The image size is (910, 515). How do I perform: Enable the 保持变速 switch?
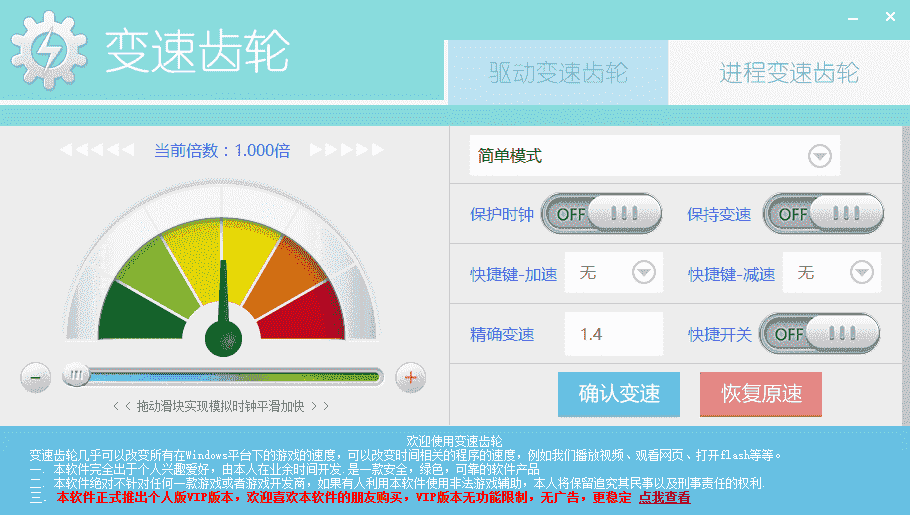click(823, 214)
